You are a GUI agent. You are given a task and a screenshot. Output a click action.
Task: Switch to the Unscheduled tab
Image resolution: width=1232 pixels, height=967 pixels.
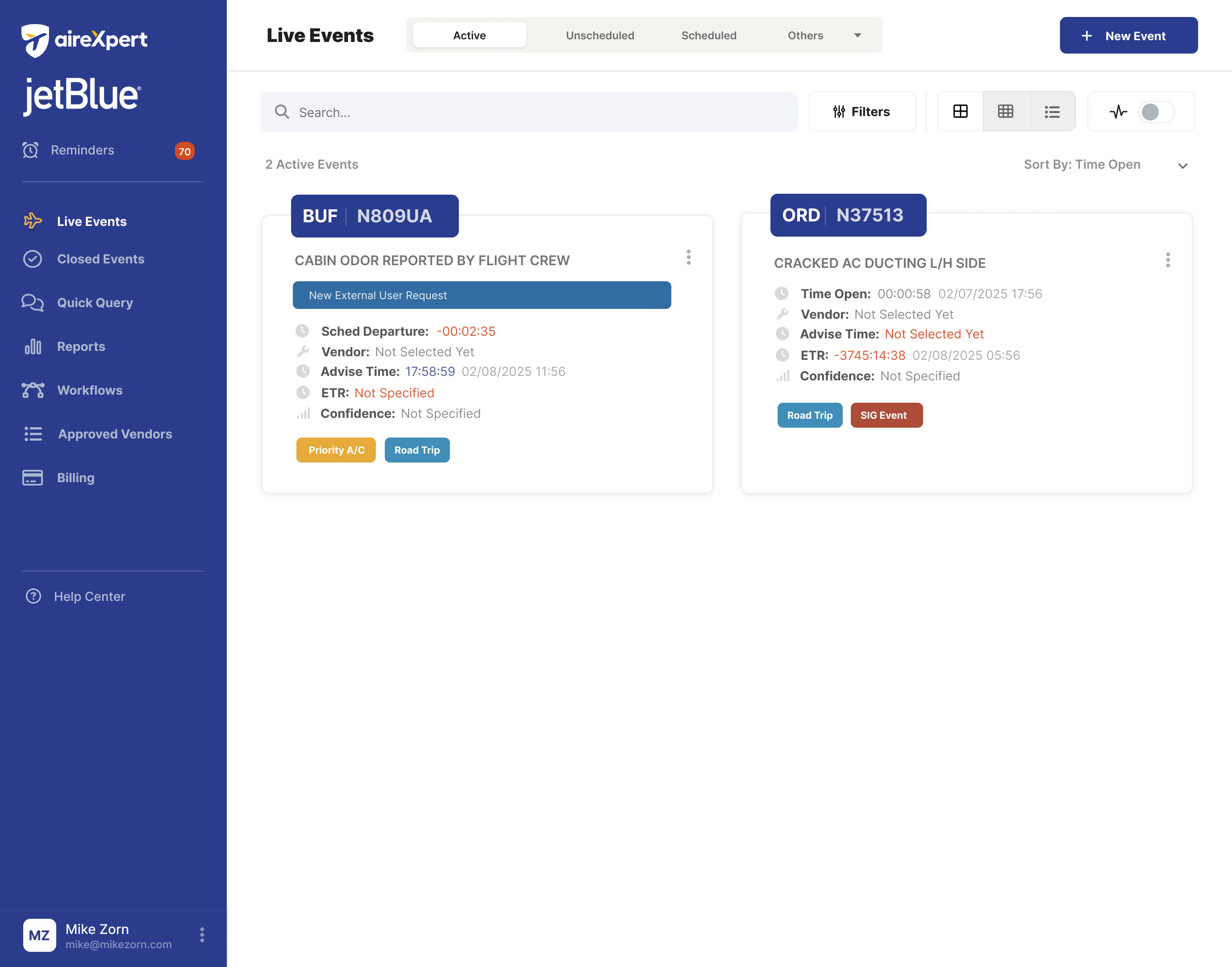(x=600, y=35)
